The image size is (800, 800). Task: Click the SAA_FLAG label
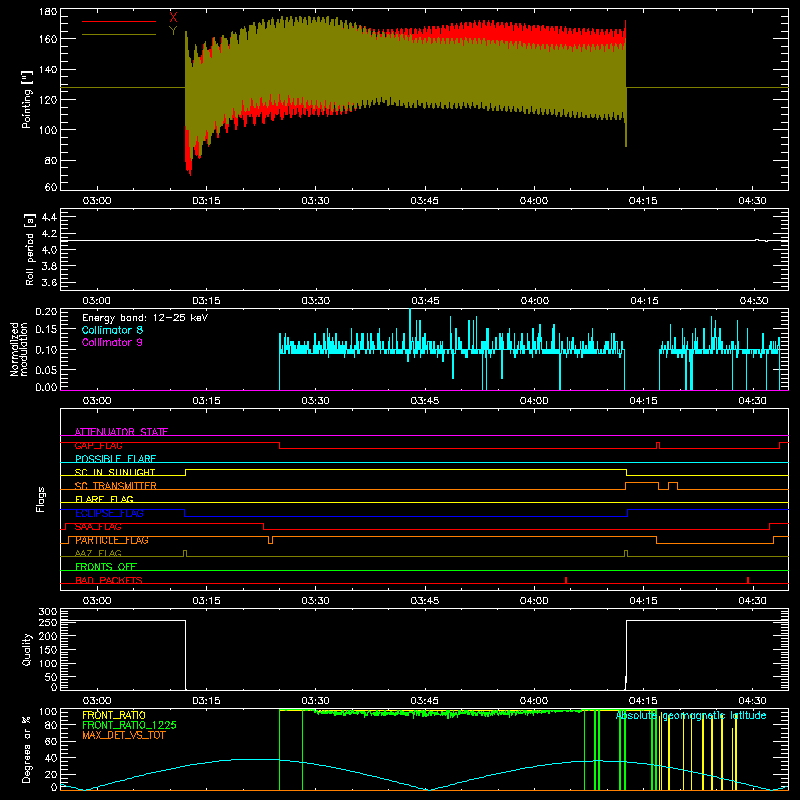(98, 527)
